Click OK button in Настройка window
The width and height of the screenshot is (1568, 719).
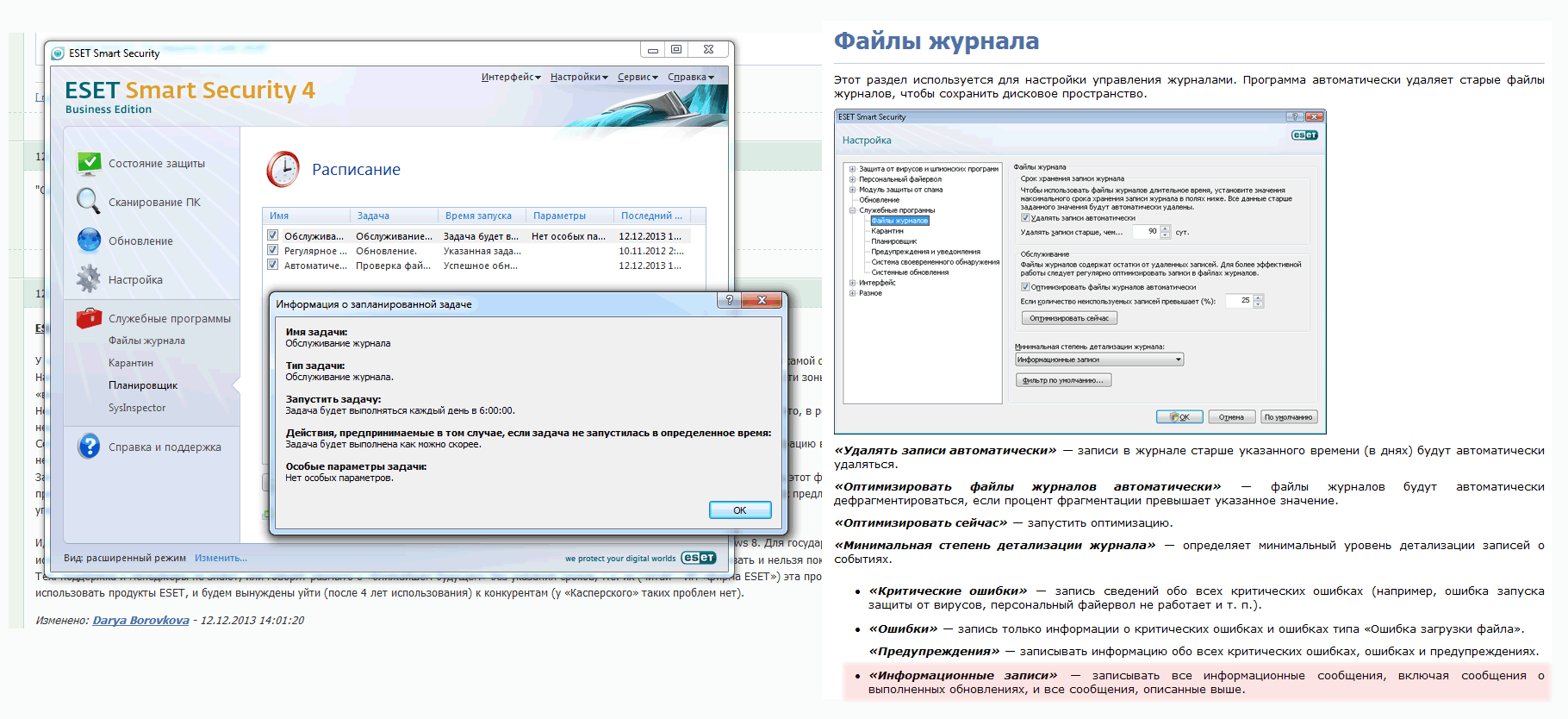click(x=1179, y=417)
